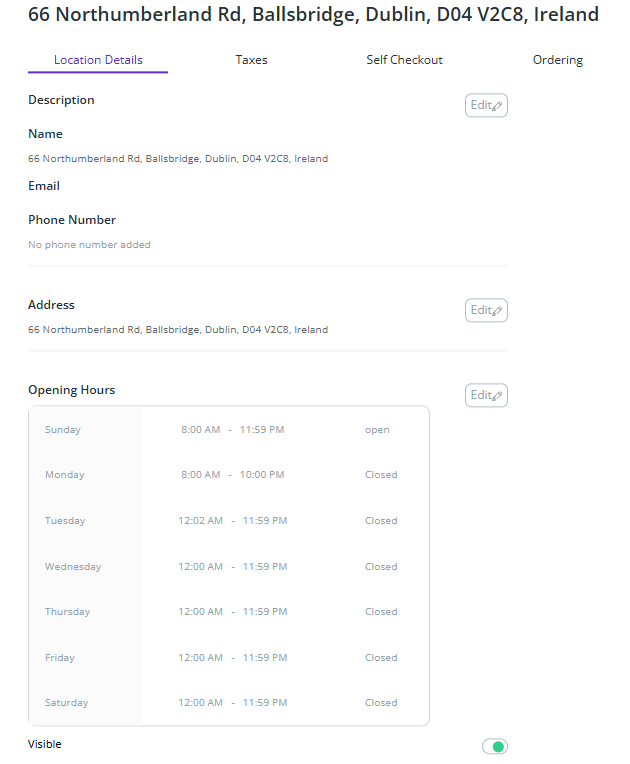The width and height of the screenshot is (630, 764).
Task: Go to the Ordering tab
Action: click(557, 60)
